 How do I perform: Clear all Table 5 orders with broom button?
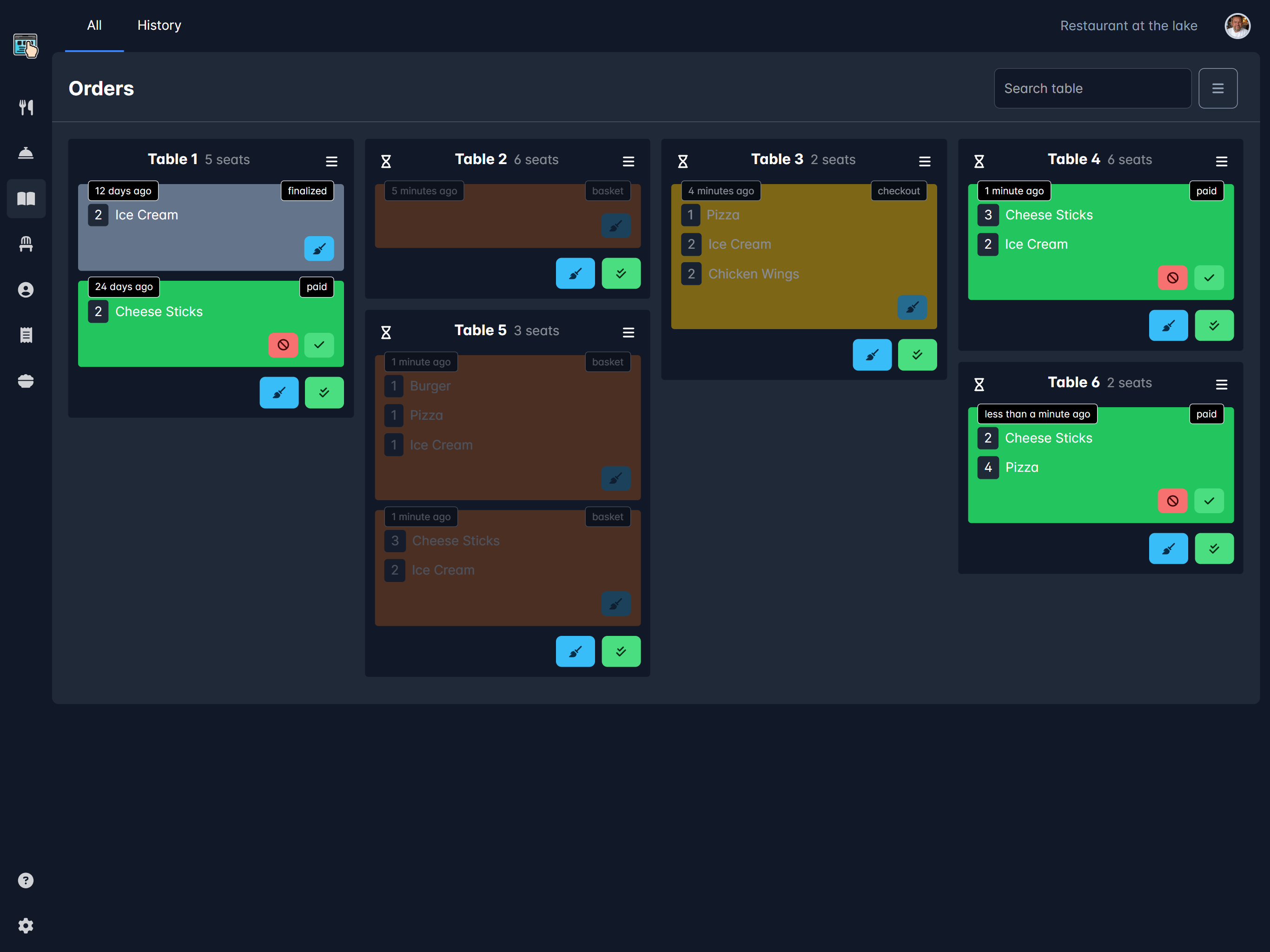pyautogui.click(x=575, y=652)
